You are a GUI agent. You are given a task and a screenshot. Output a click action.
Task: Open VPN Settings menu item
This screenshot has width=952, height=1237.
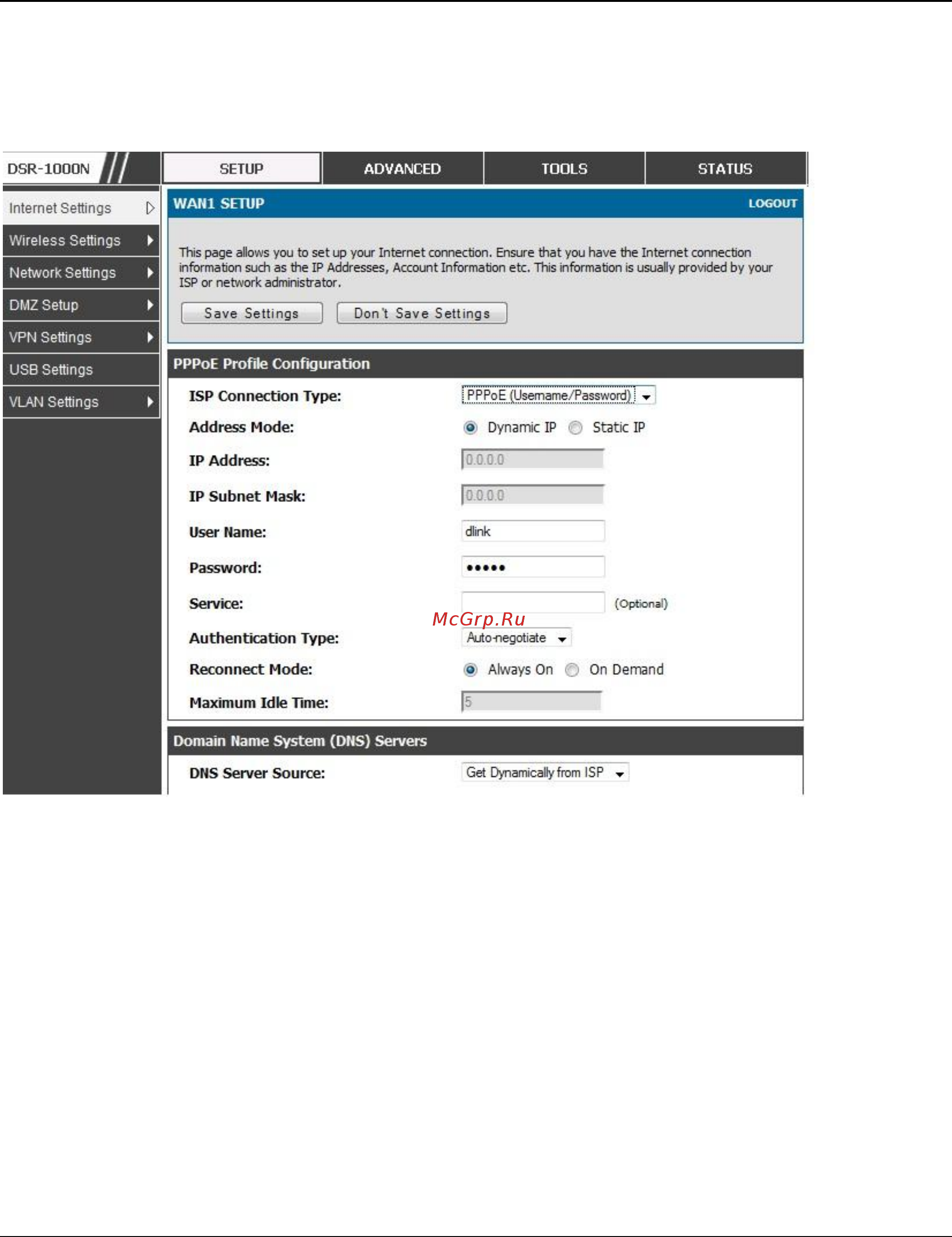click(x=81, y=337)
